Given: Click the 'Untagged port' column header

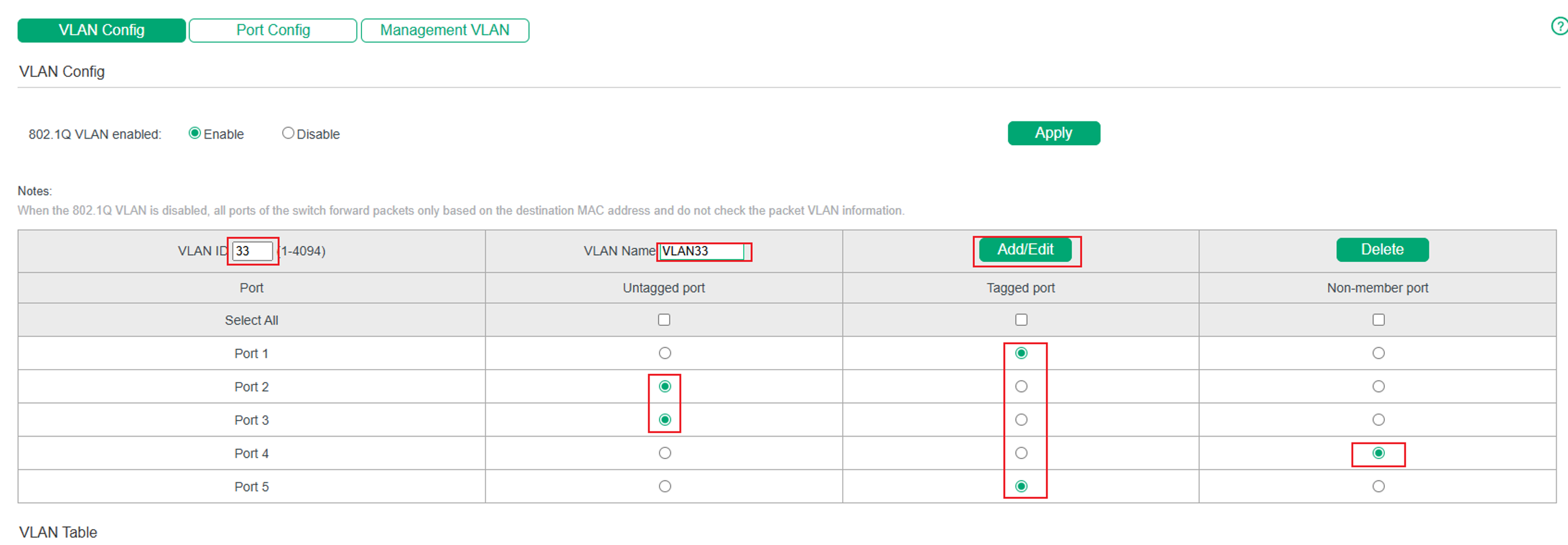Looking at the screenshot, I should tap(664, 288).
